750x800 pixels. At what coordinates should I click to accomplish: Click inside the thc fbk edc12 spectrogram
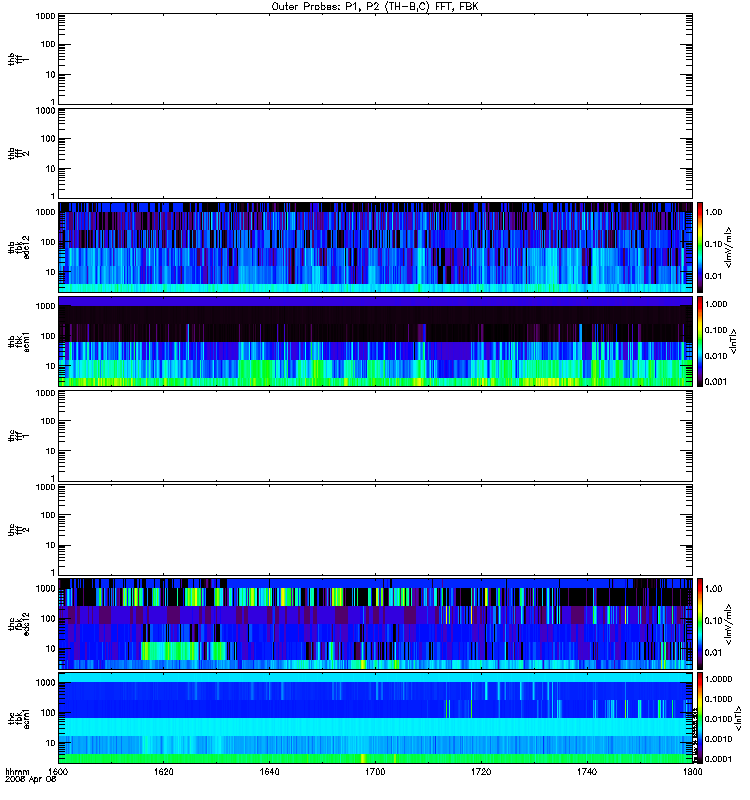click(376, 624)
